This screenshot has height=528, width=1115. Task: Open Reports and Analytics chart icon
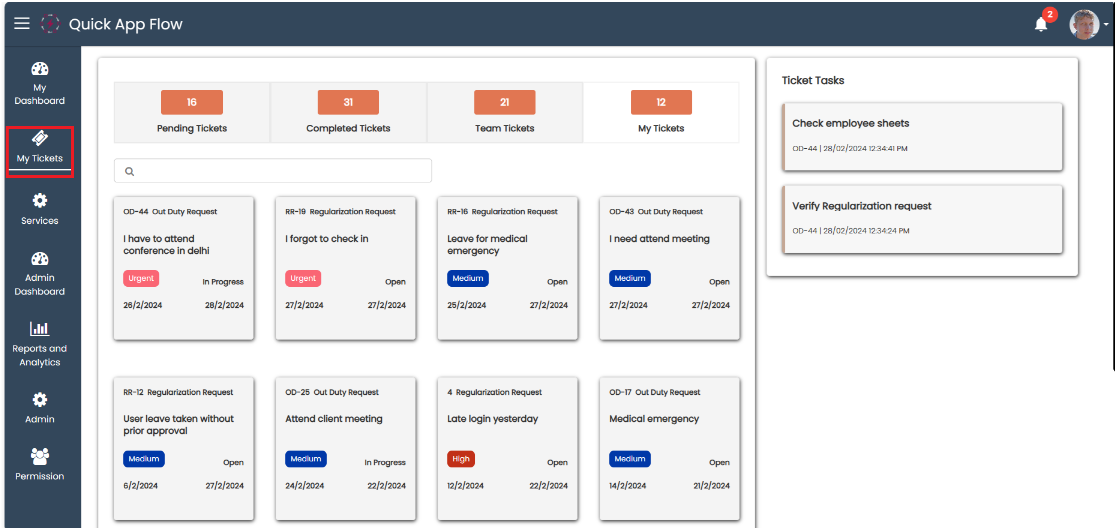(x=40, y=328)
